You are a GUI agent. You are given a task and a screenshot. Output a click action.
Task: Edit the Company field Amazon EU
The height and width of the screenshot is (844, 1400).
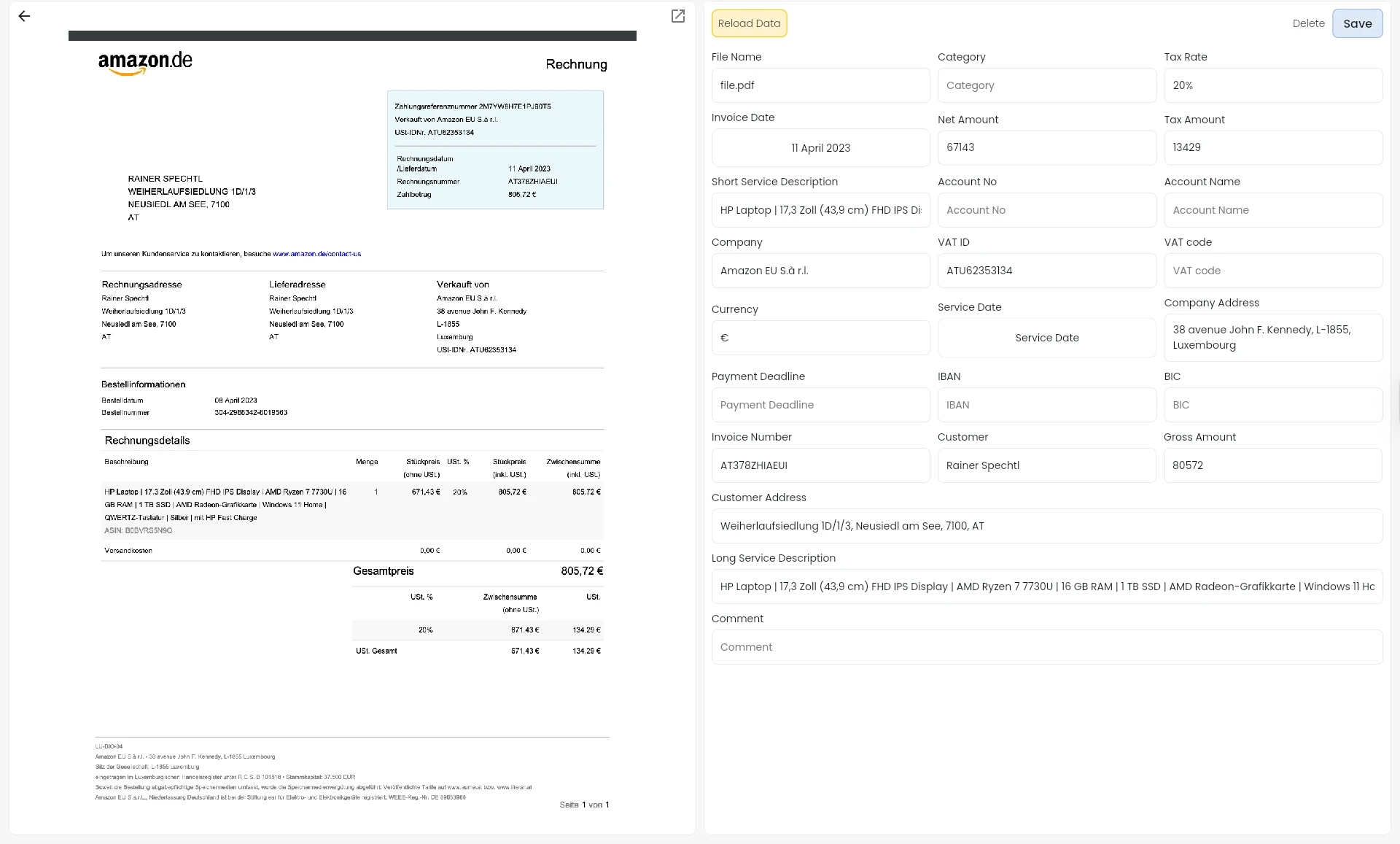820,271
